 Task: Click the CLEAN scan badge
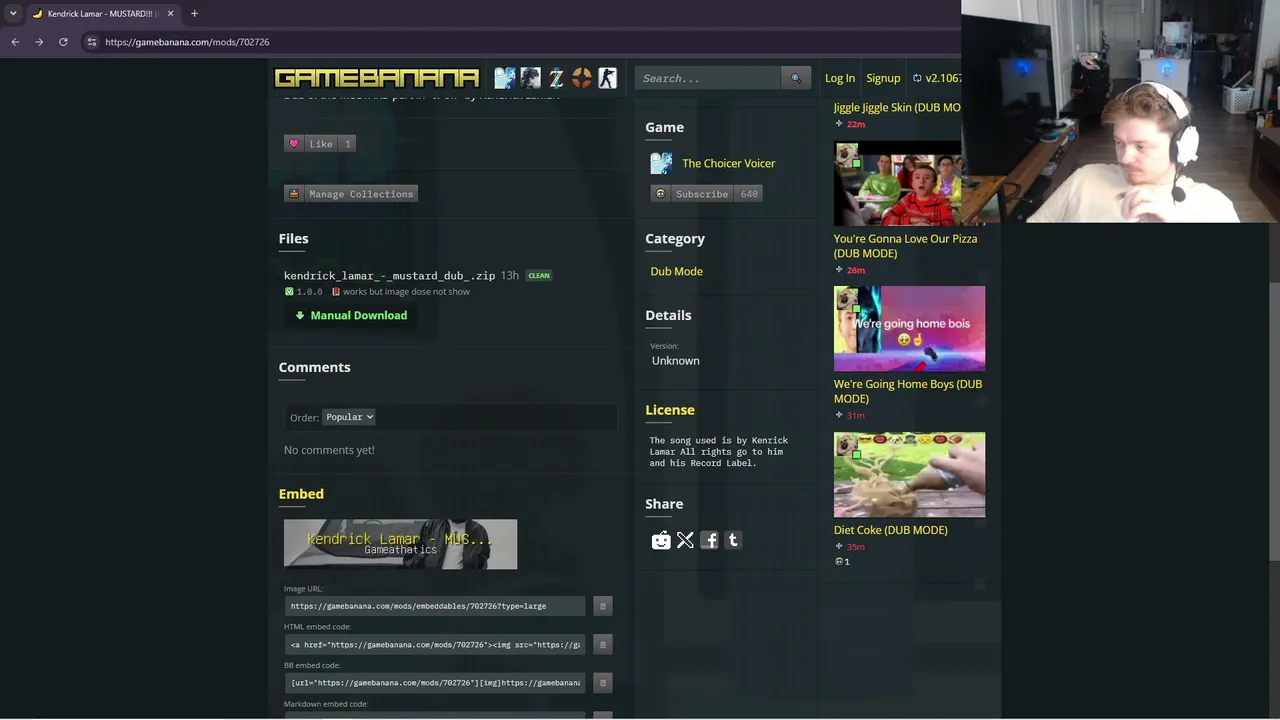pos(539,276)
